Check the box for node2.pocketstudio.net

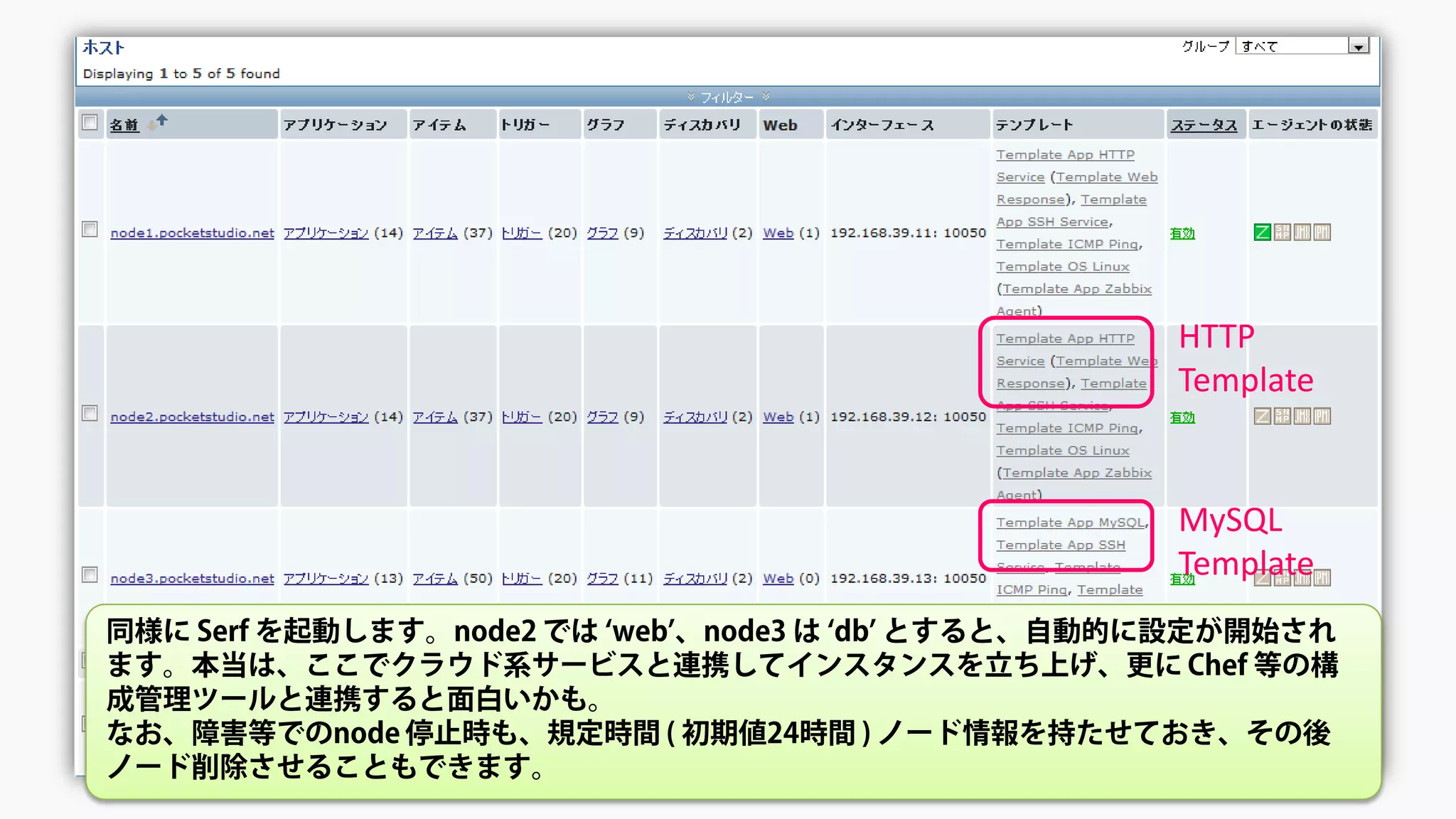tap(90, 413)
